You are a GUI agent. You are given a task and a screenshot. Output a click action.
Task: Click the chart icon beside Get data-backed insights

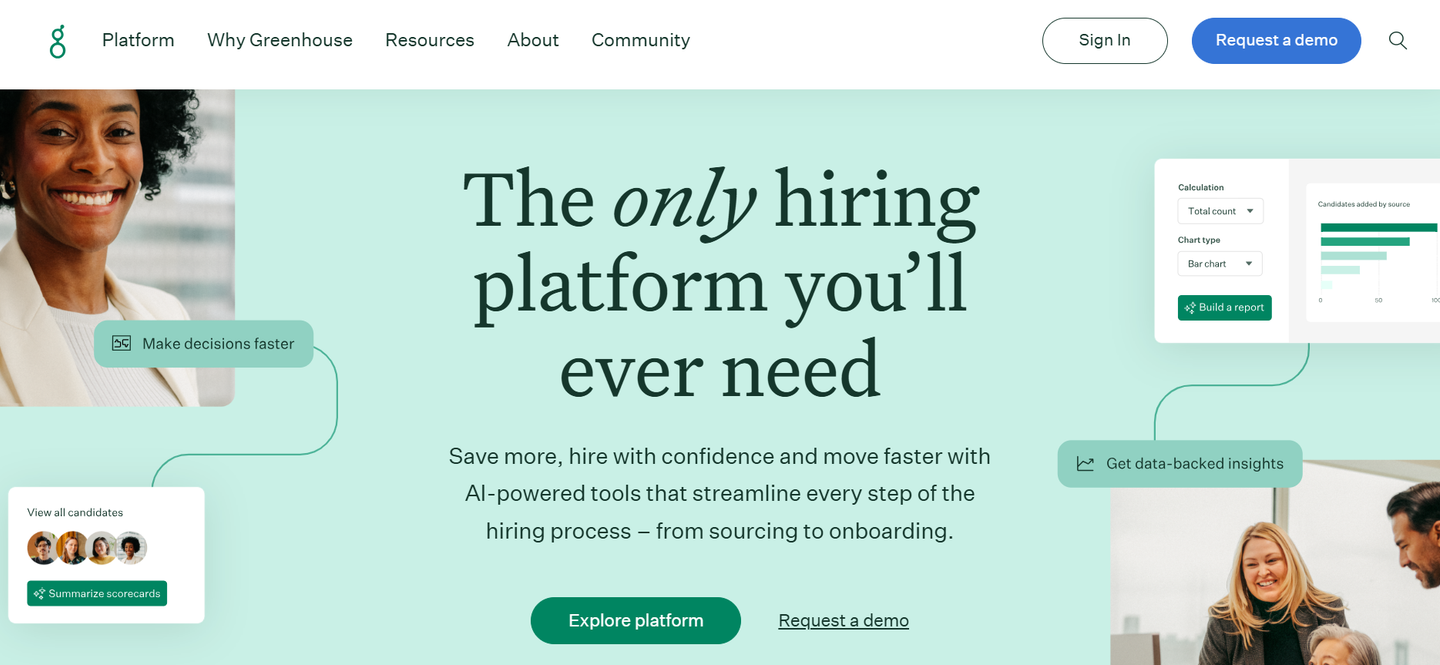point(1085,464)
